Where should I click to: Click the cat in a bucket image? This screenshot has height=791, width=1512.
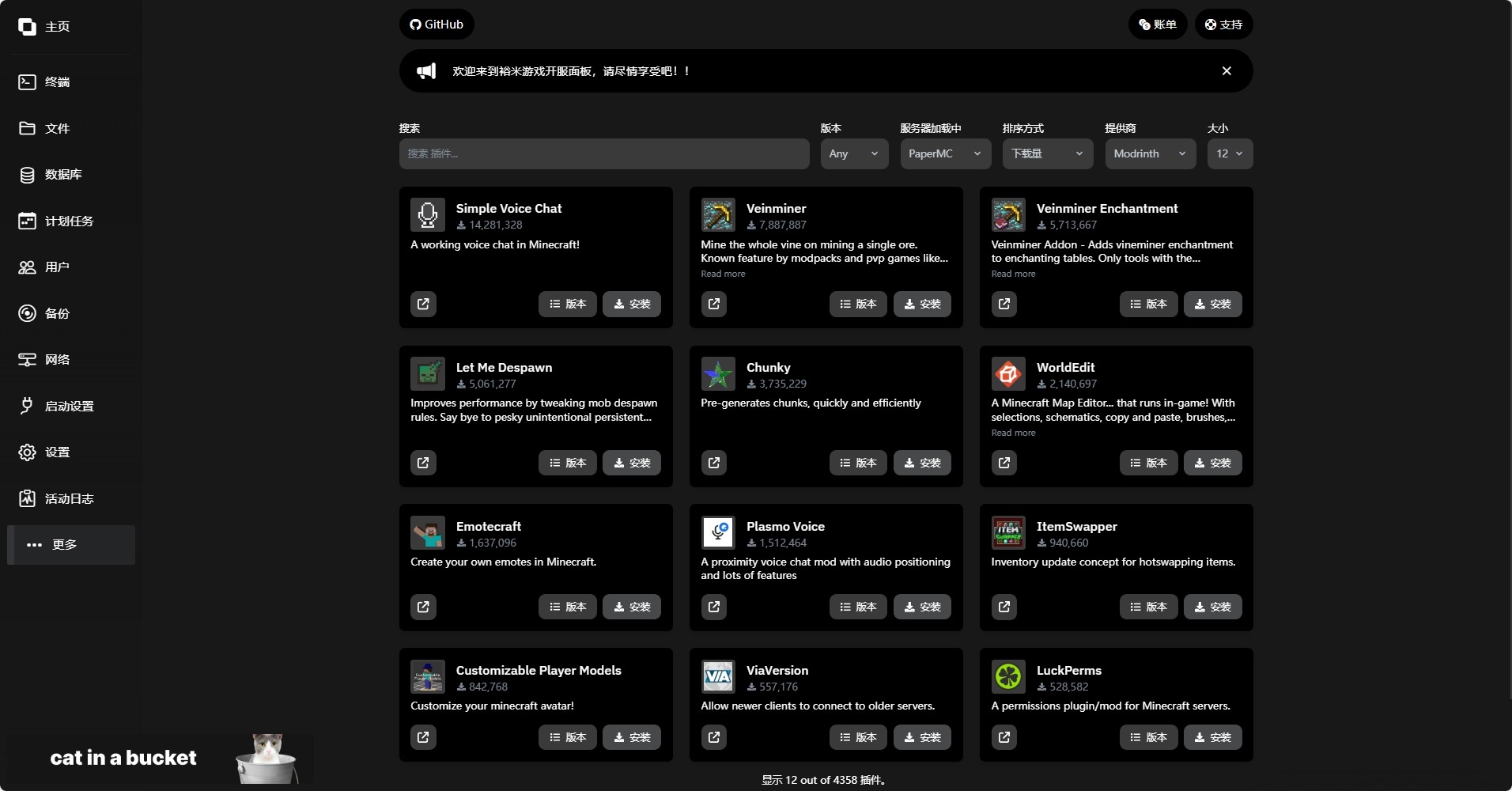[x=267, y=759]
